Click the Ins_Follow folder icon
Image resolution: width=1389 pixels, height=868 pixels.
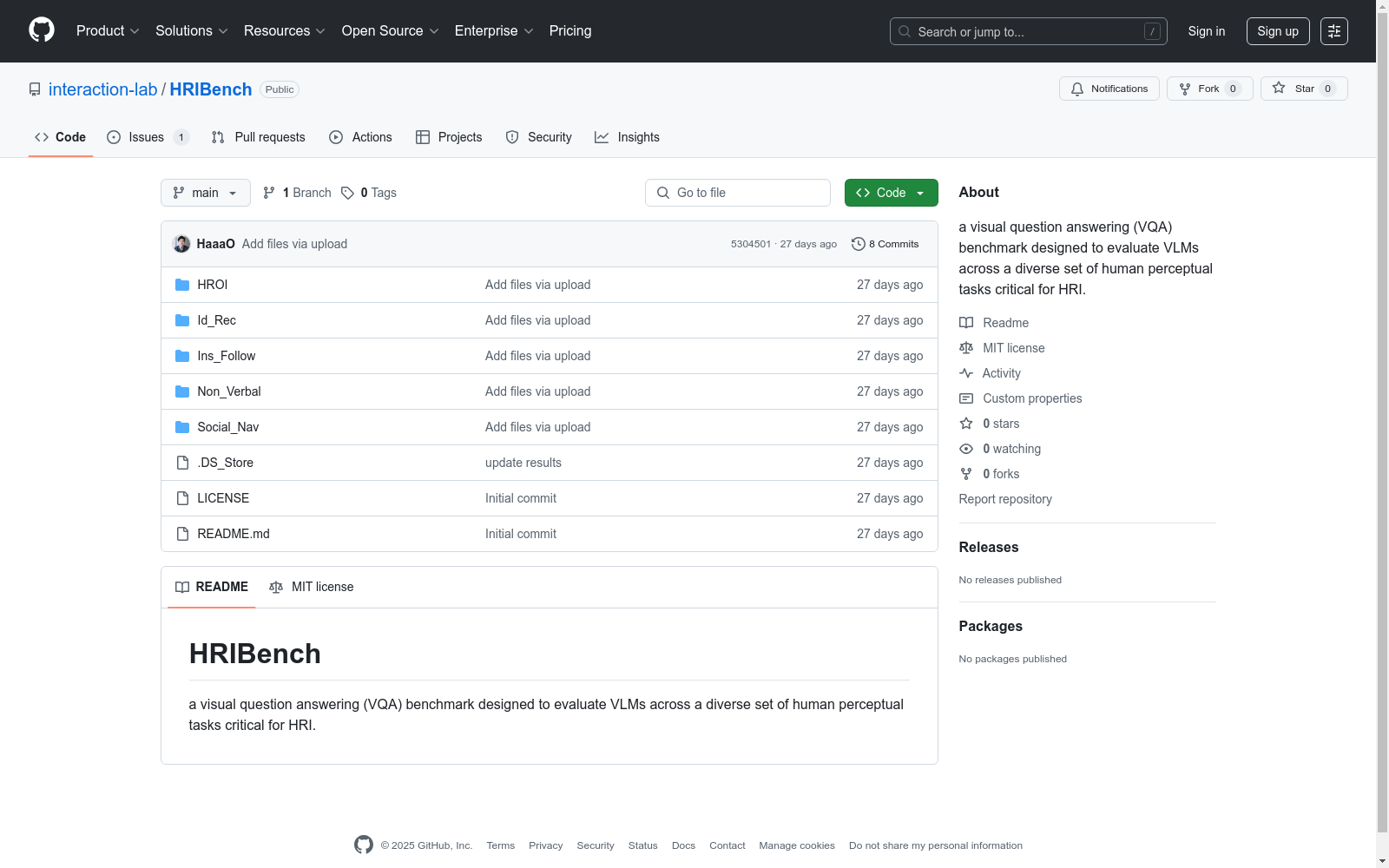click(182, 356)
